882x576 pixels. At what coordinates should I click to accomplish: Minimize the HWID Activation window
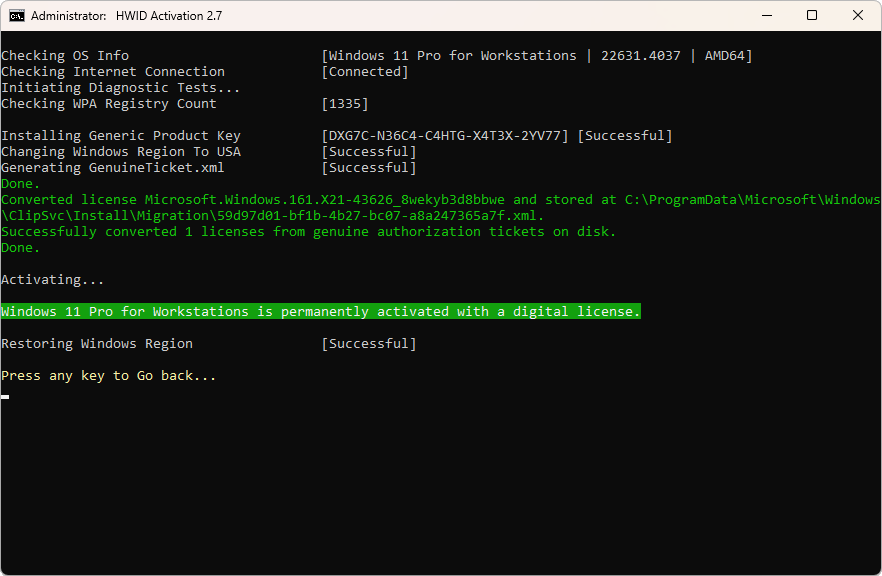point(766,16)
